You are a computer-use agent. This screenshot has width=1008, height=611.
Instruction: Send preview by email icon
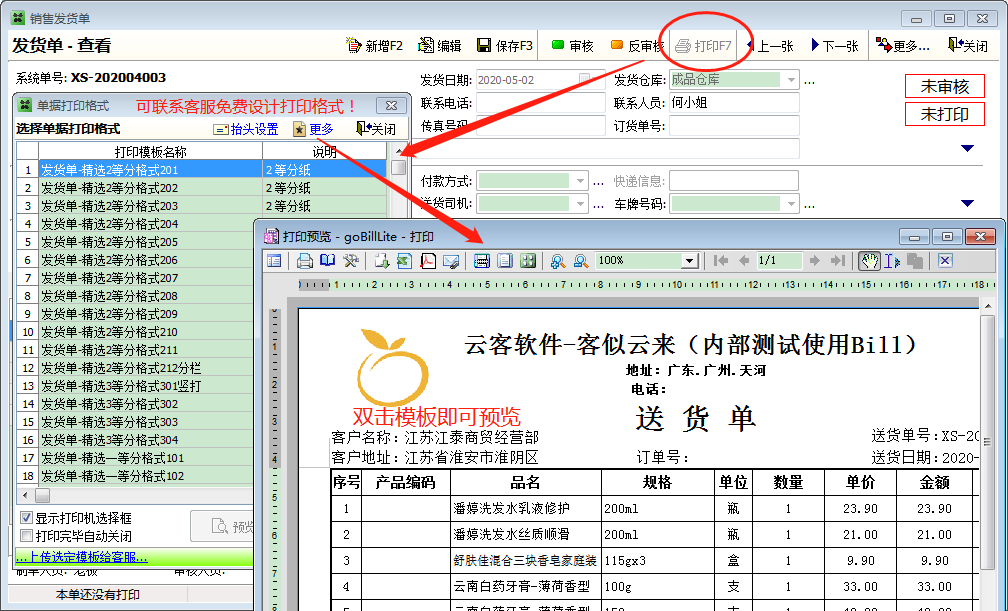(451, 260)
